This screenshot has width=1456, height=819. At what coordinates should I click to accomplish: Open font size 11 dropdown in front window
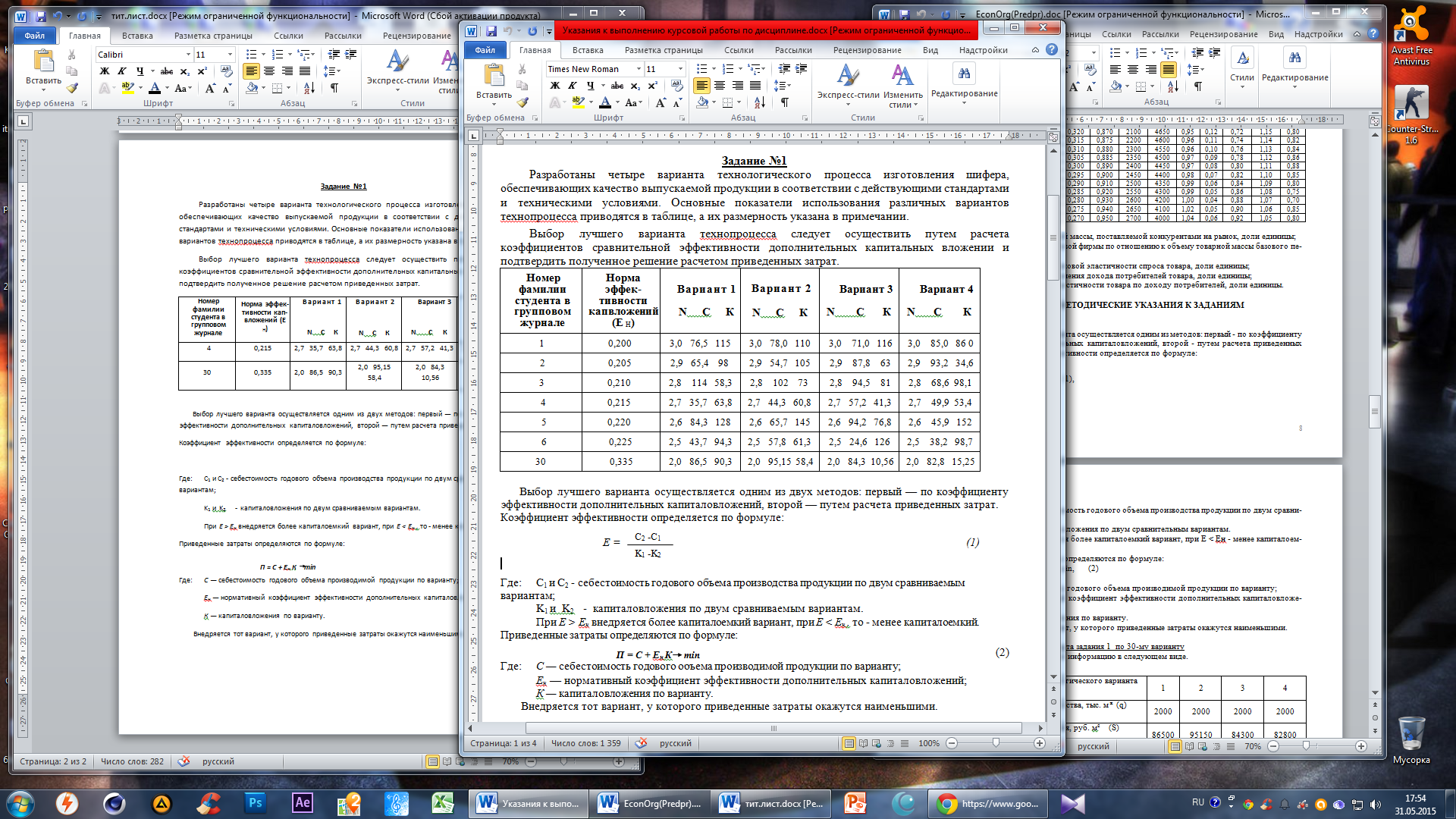(x=679, y=69)
